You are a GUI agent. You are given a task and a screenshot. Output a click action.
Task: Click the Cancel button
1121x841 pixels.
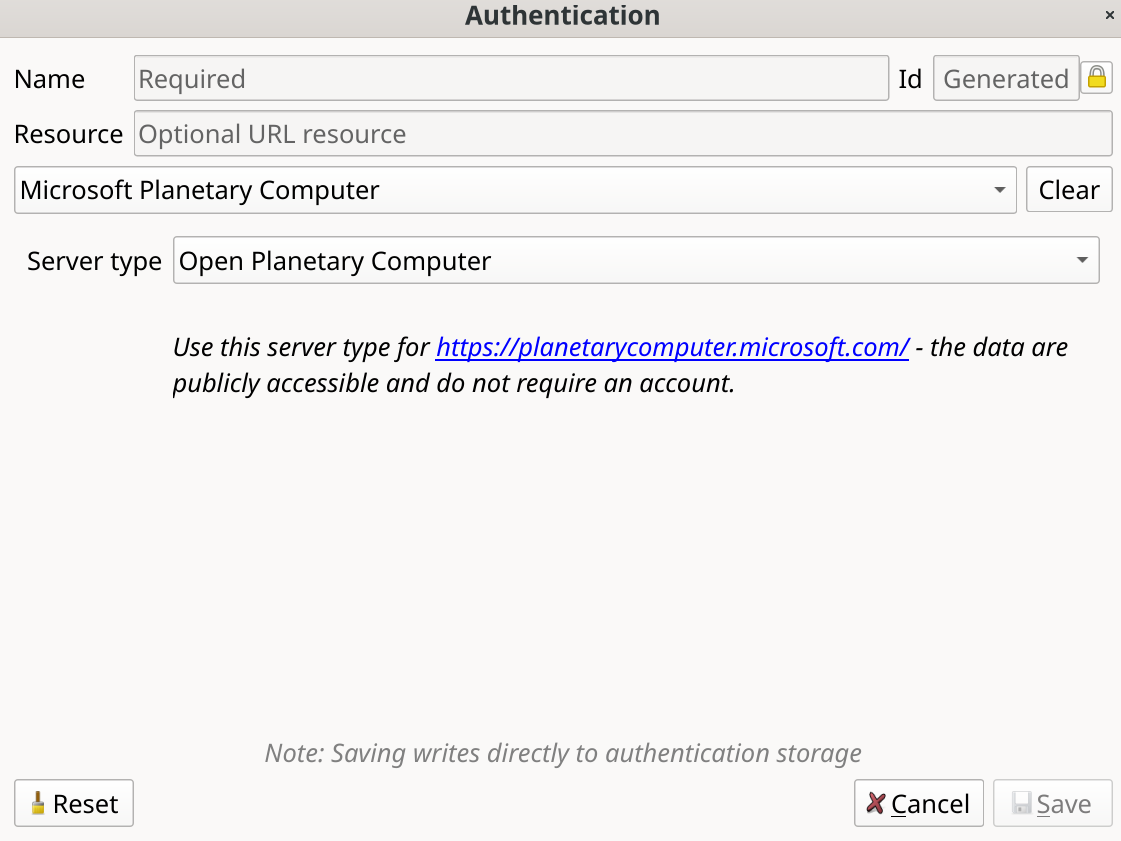click(918, 803)
